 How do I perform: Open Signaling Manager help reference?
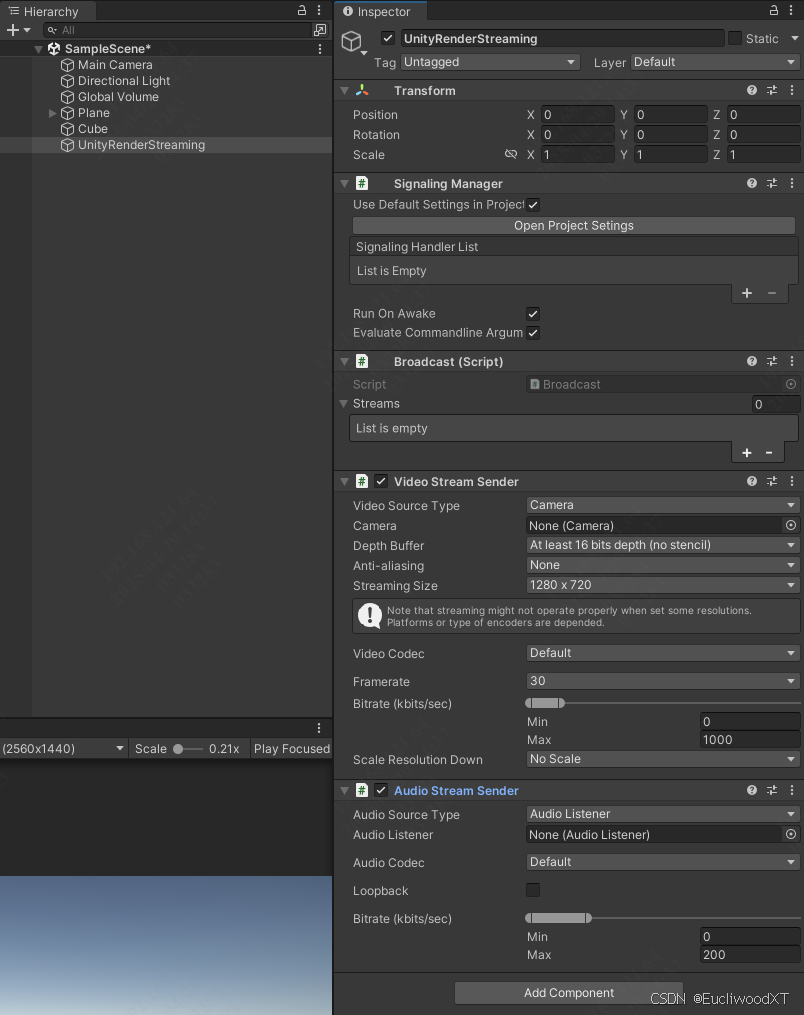(x=752, y=183)
